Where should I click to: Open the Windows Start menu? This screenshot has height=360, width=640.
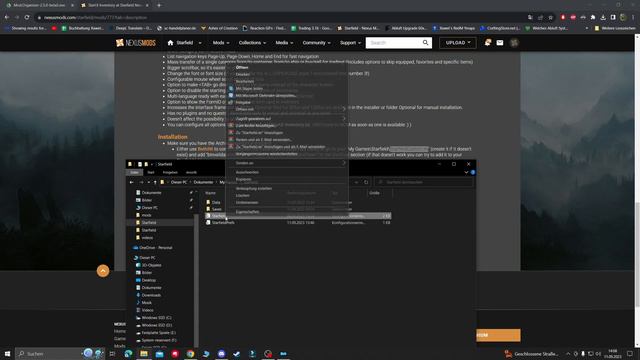tap(7, 353)
